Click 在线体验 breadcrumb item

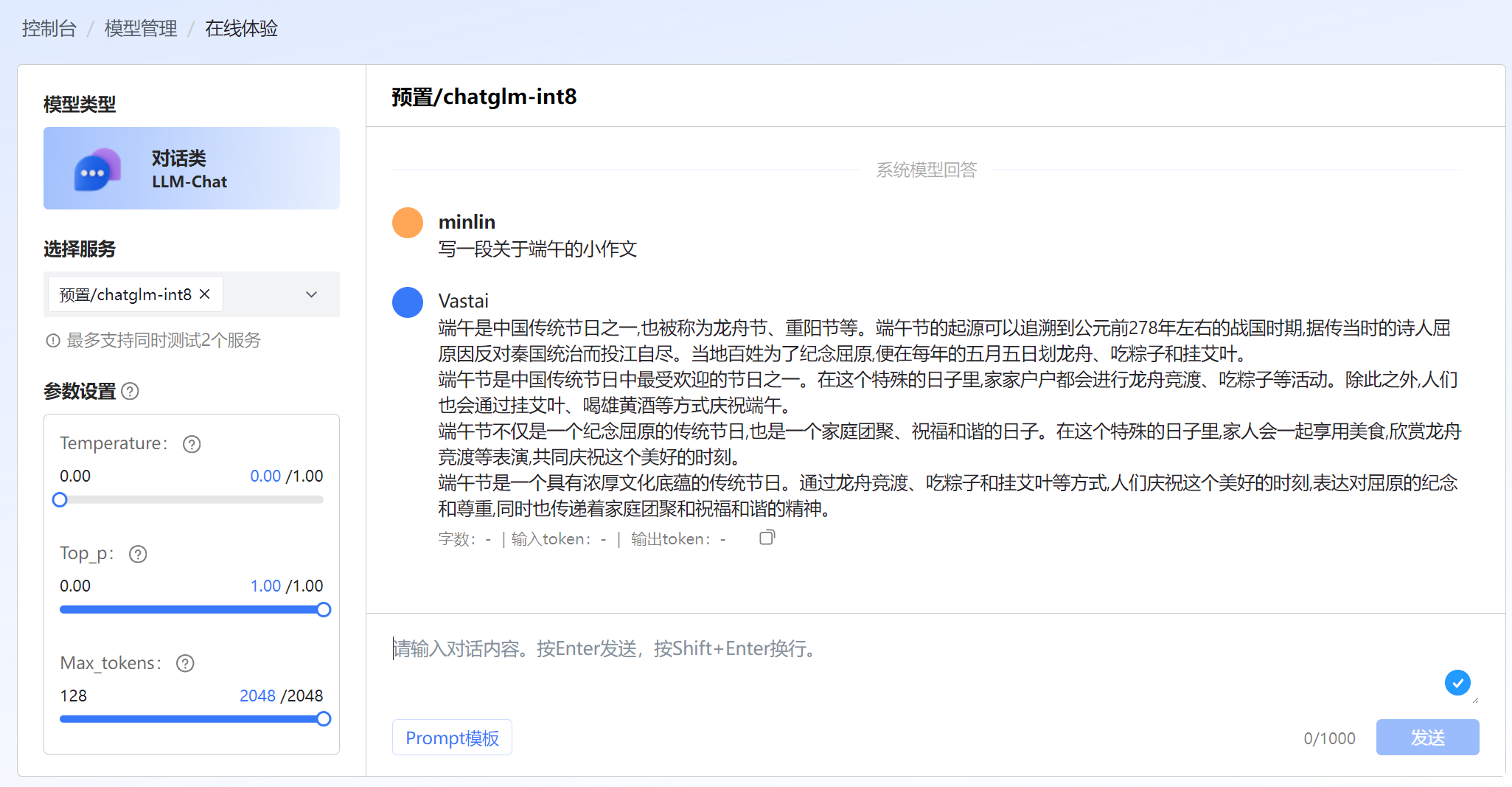tap(241, 29)
